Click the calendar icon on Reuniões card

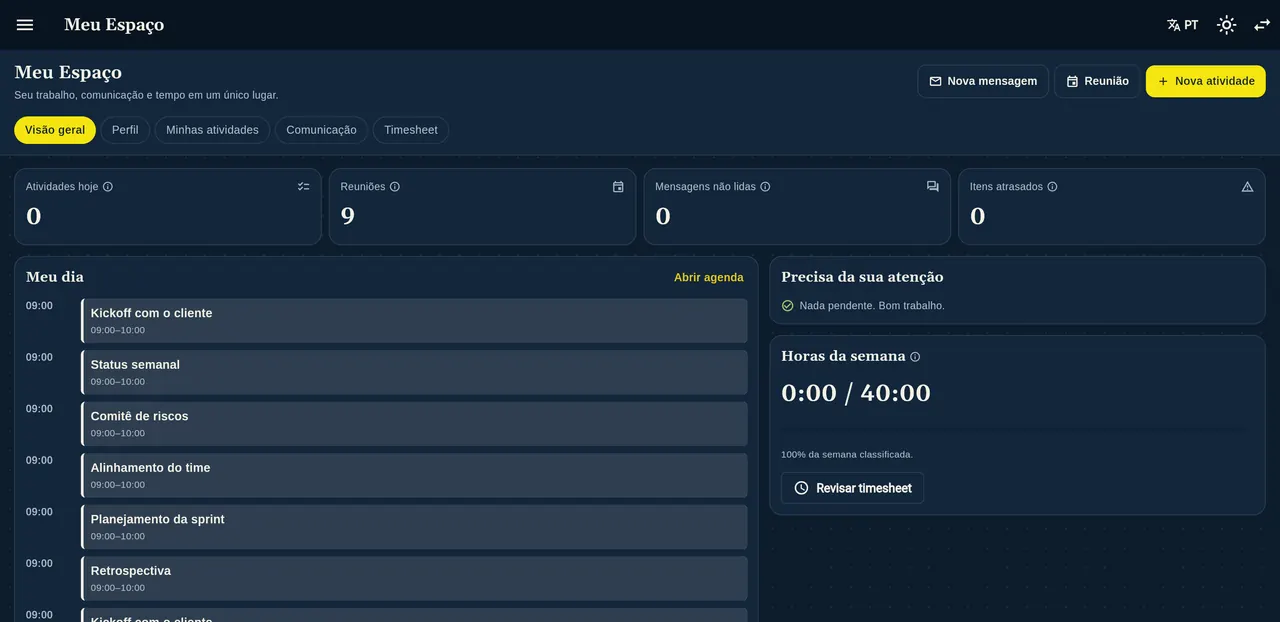pyautogui.click(x=618, y=187)
